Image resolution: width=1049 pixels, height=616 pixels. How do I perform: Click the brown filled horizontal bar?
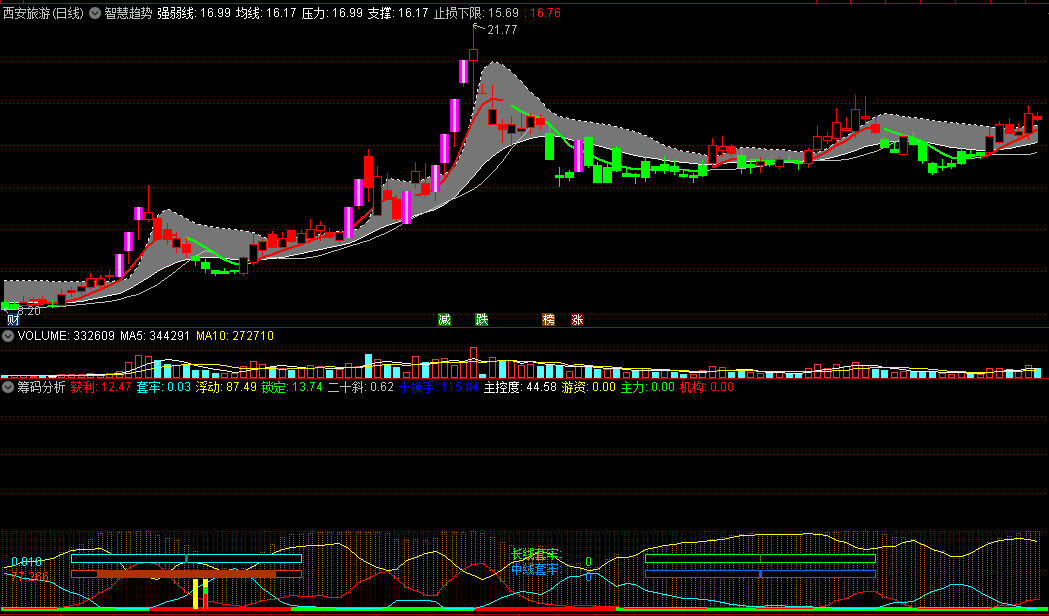point(187,574)
